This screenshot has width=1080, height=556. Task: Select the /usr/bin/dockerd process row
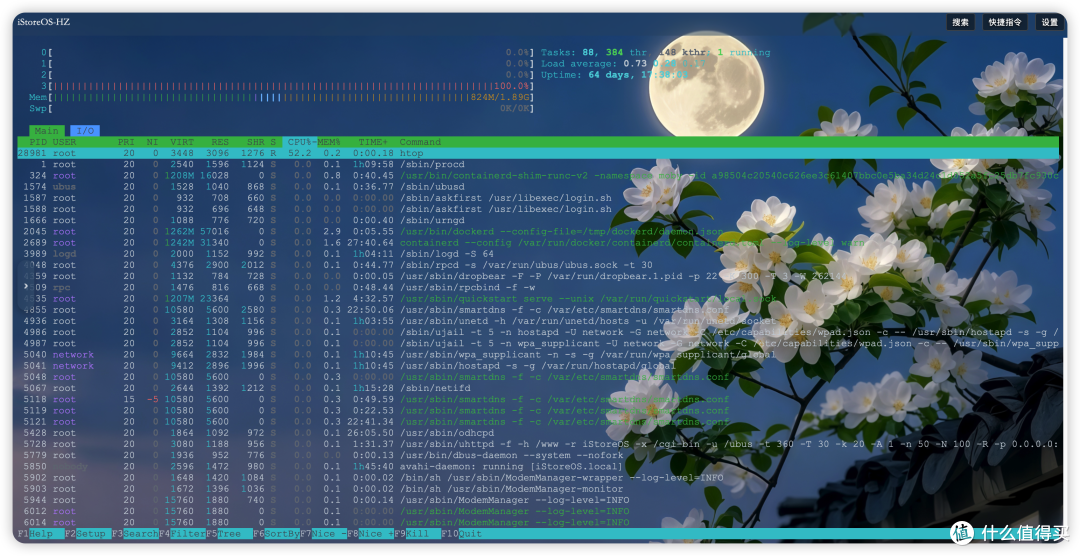pyautogui.click(x=538, y=231)
